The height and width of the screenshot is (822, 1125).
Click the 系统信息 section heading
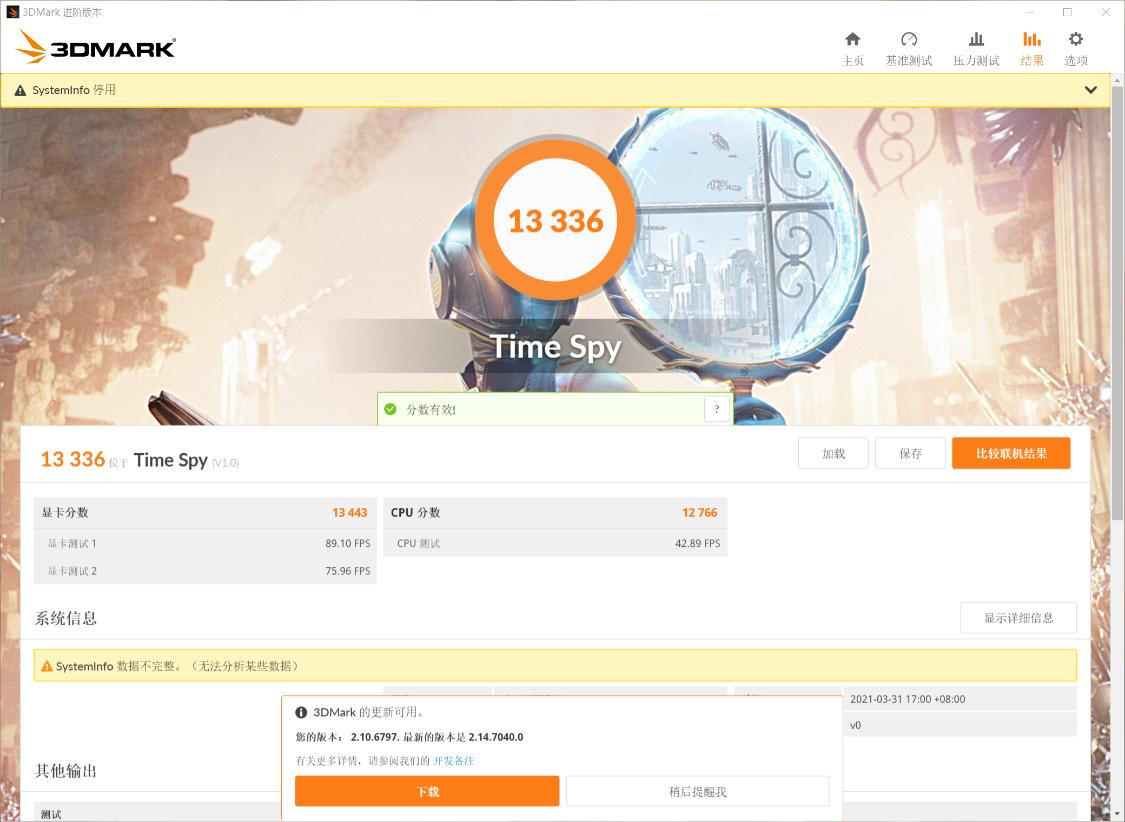pyautogui.click(x=66, y=618)
